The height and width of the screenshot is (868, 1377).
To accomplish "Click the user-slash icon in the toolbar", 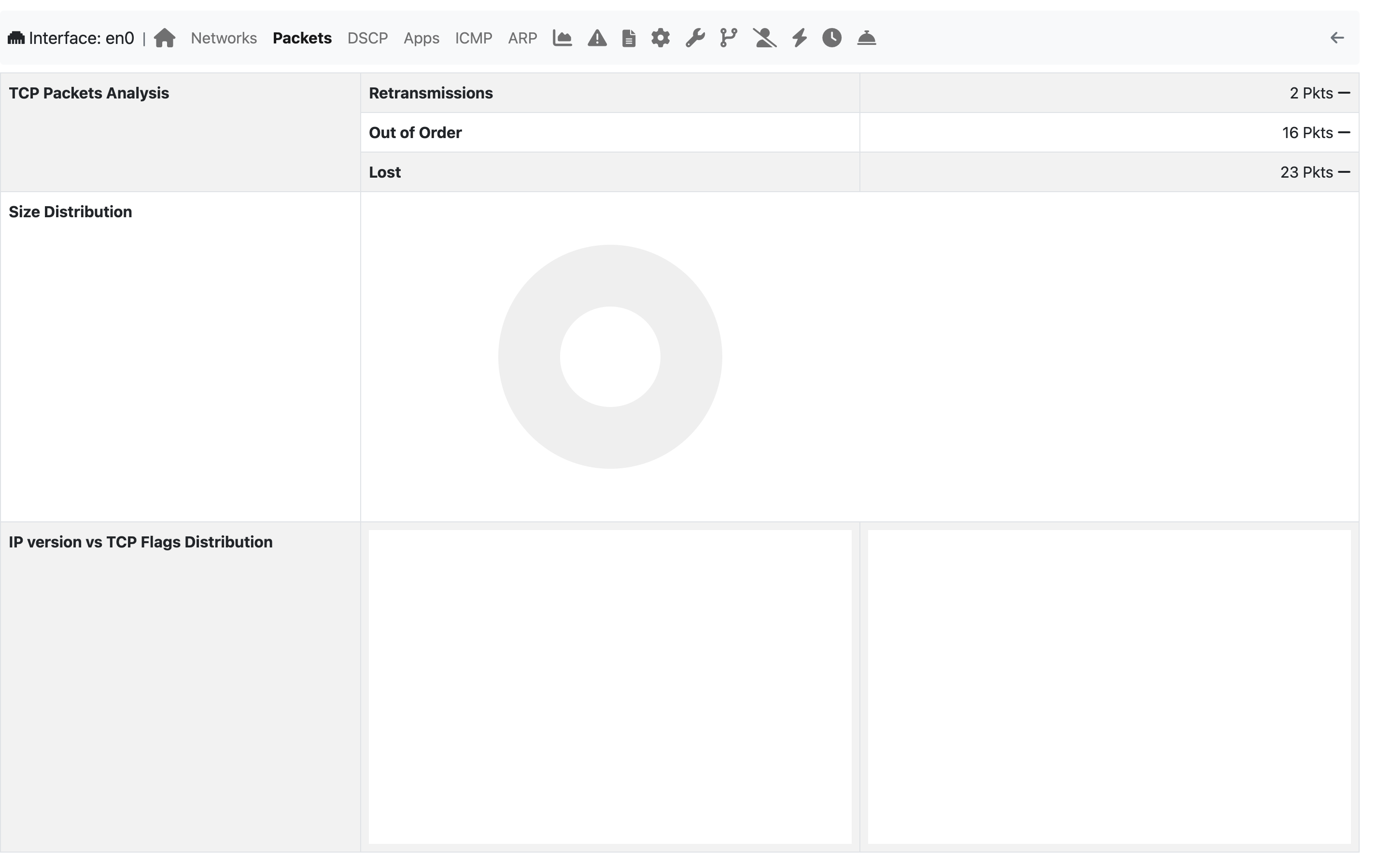I will 765,38.
